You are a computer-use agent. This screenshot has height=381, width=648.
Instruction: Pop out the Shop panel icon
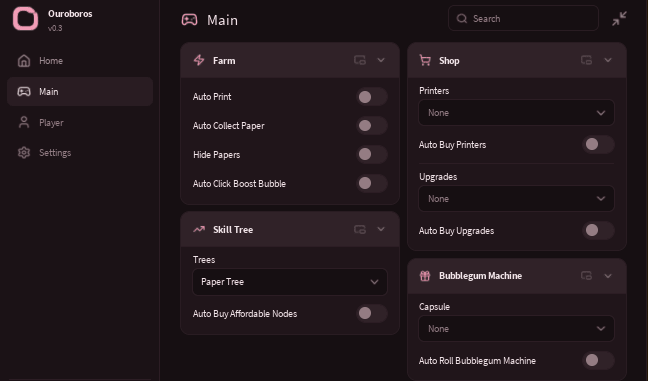pos(586,60)
